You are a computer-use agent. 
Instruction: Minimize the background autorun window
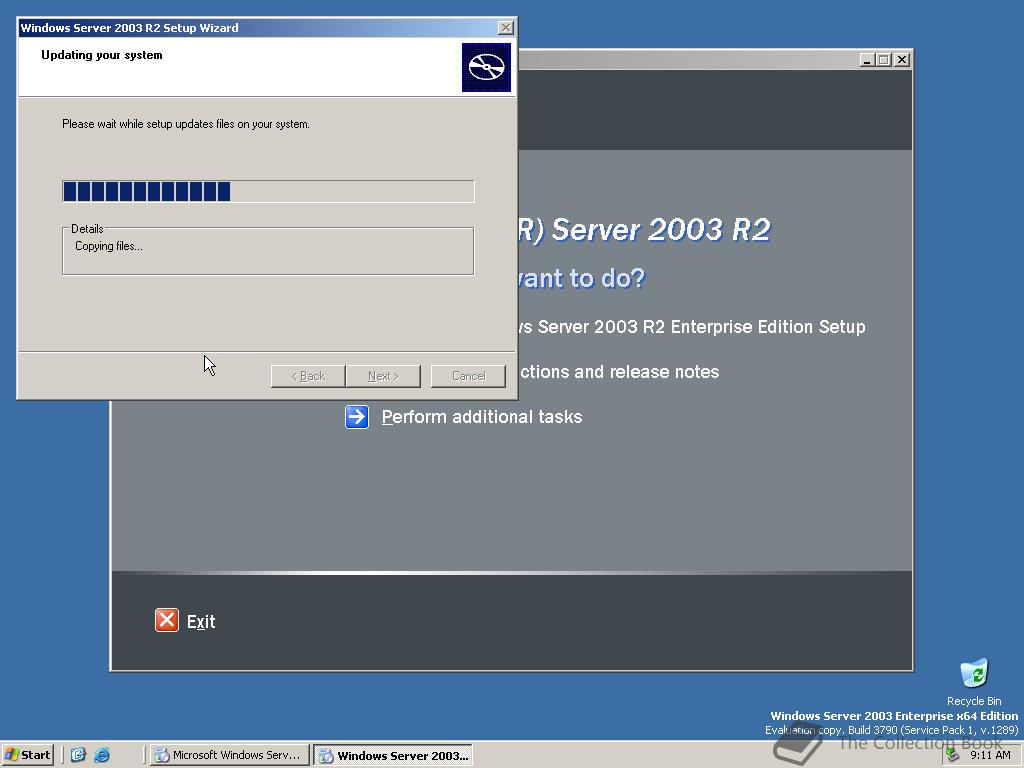pos(867,59)
